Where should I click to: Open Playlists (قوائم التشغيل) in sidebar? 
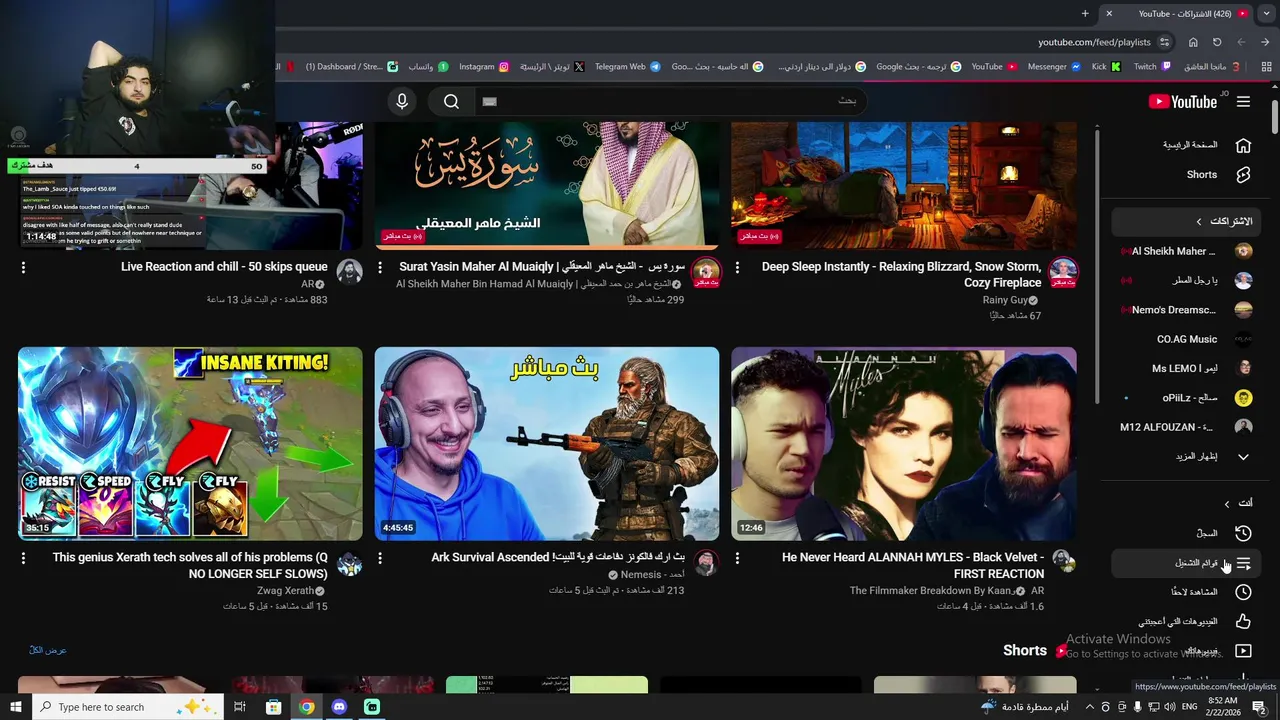(1186, 563)
